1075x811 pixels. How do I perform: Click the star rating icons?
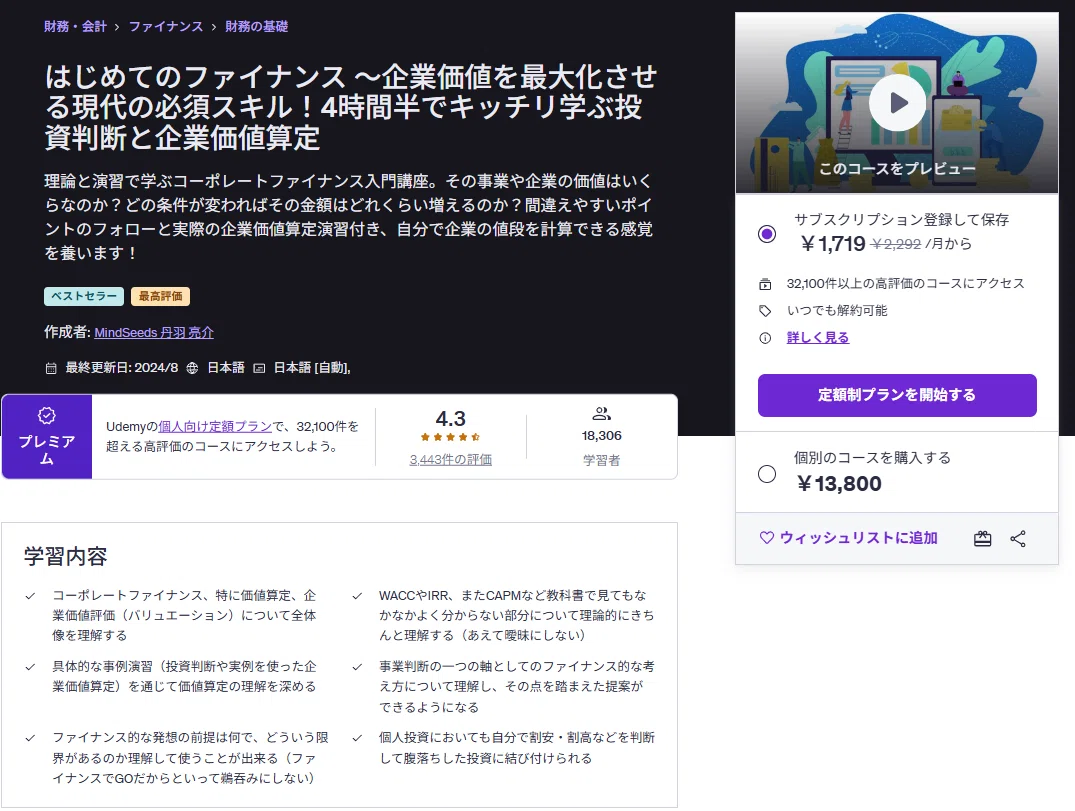click(450, 437)
